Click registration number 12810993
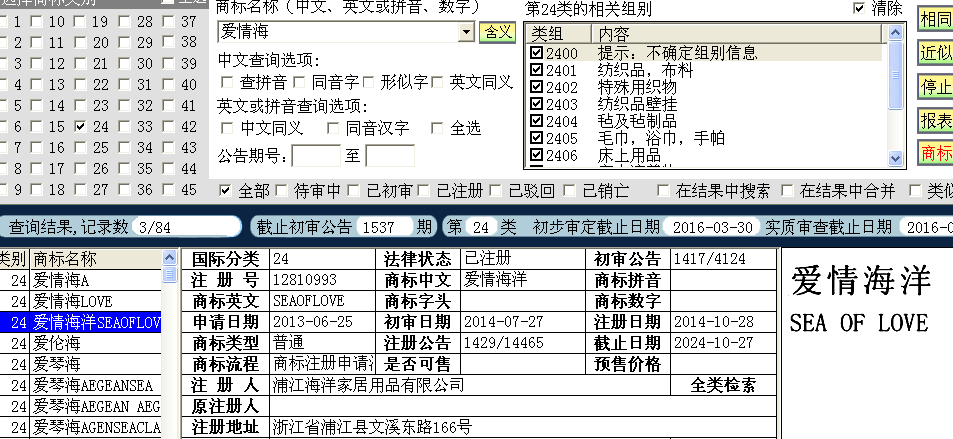This screenshot has width=953, height=439. pos(304,280)
